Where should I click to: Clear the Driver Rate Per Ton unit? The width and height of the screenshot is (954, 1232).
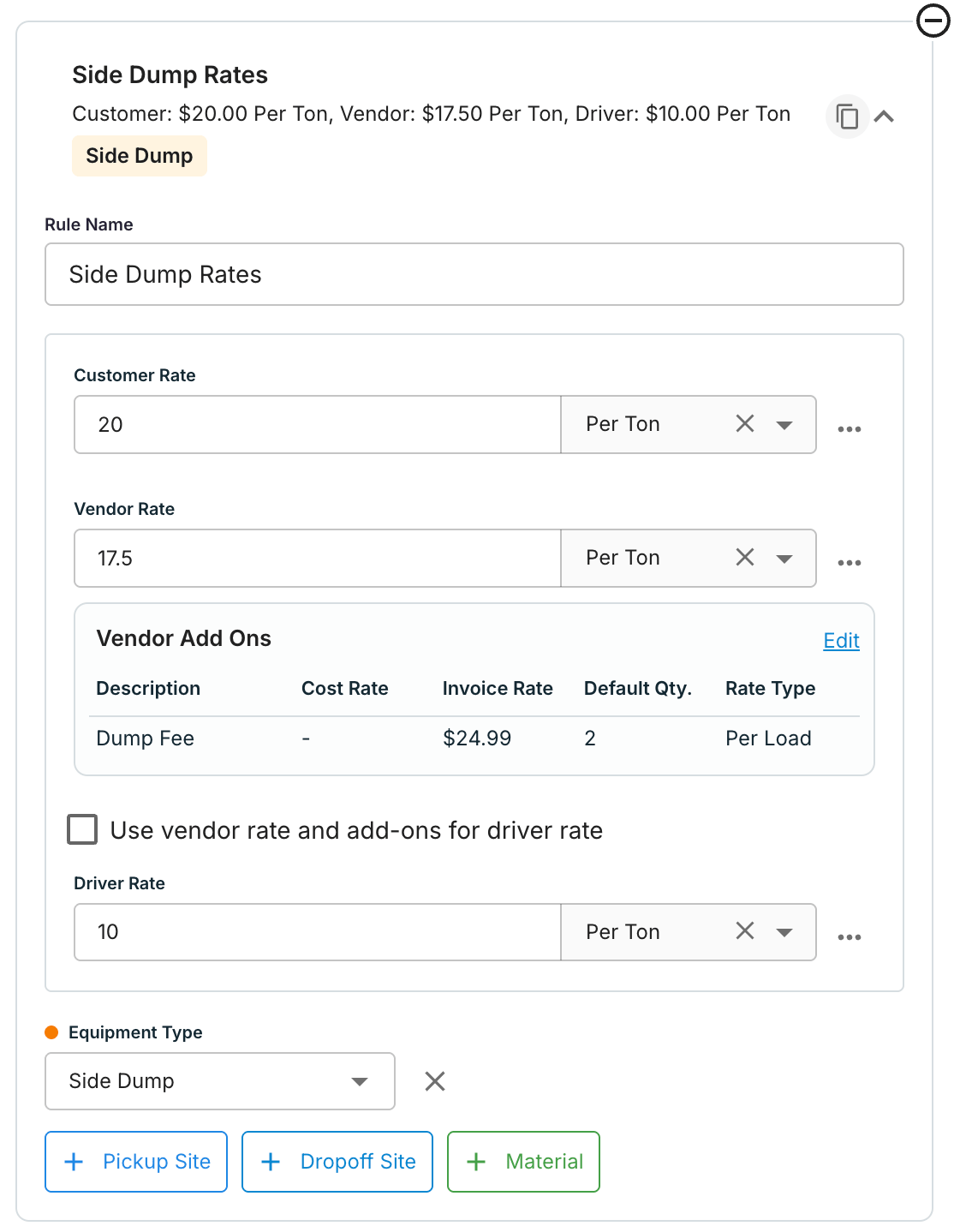745,931
